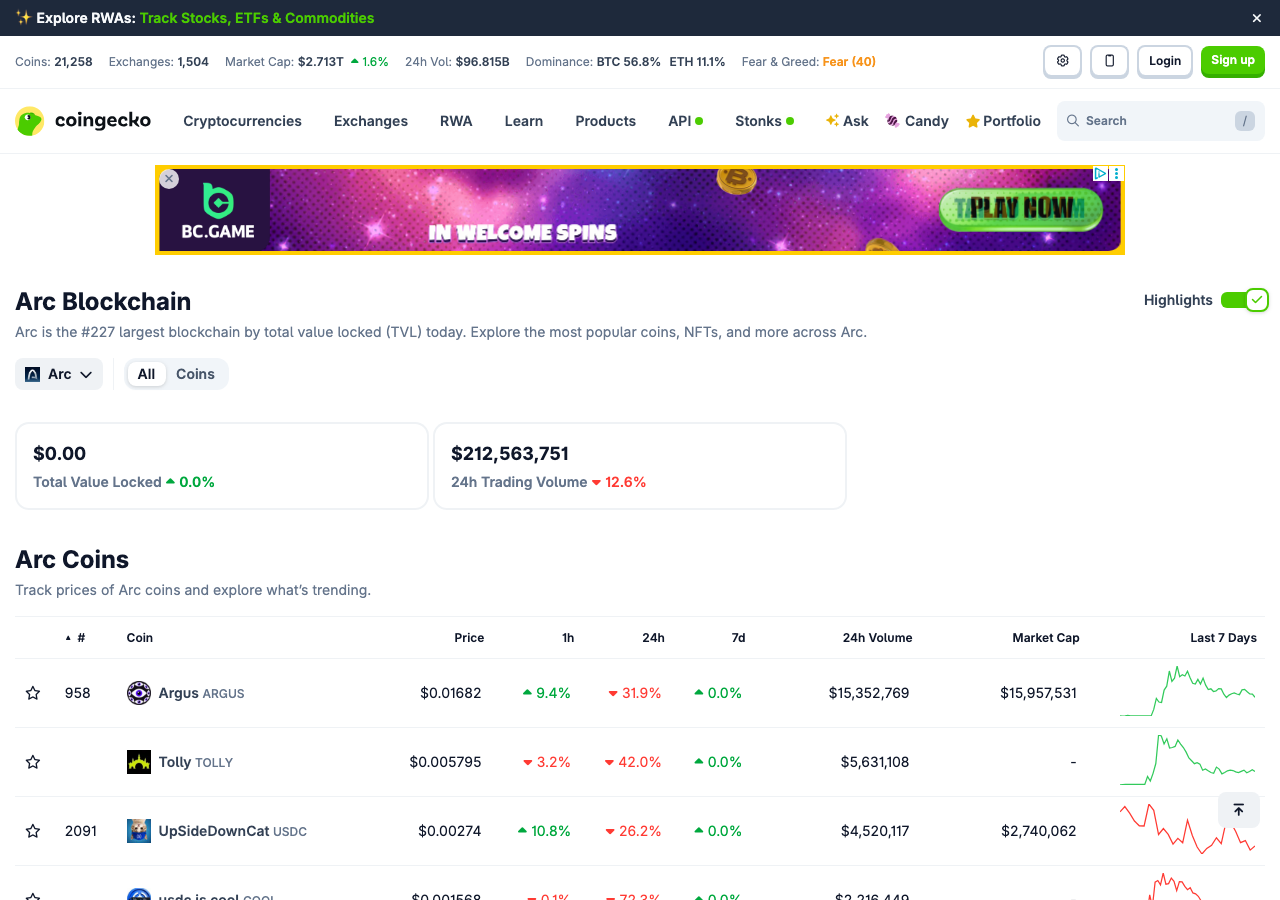Click Argus price $0.01682

point(450,693)
